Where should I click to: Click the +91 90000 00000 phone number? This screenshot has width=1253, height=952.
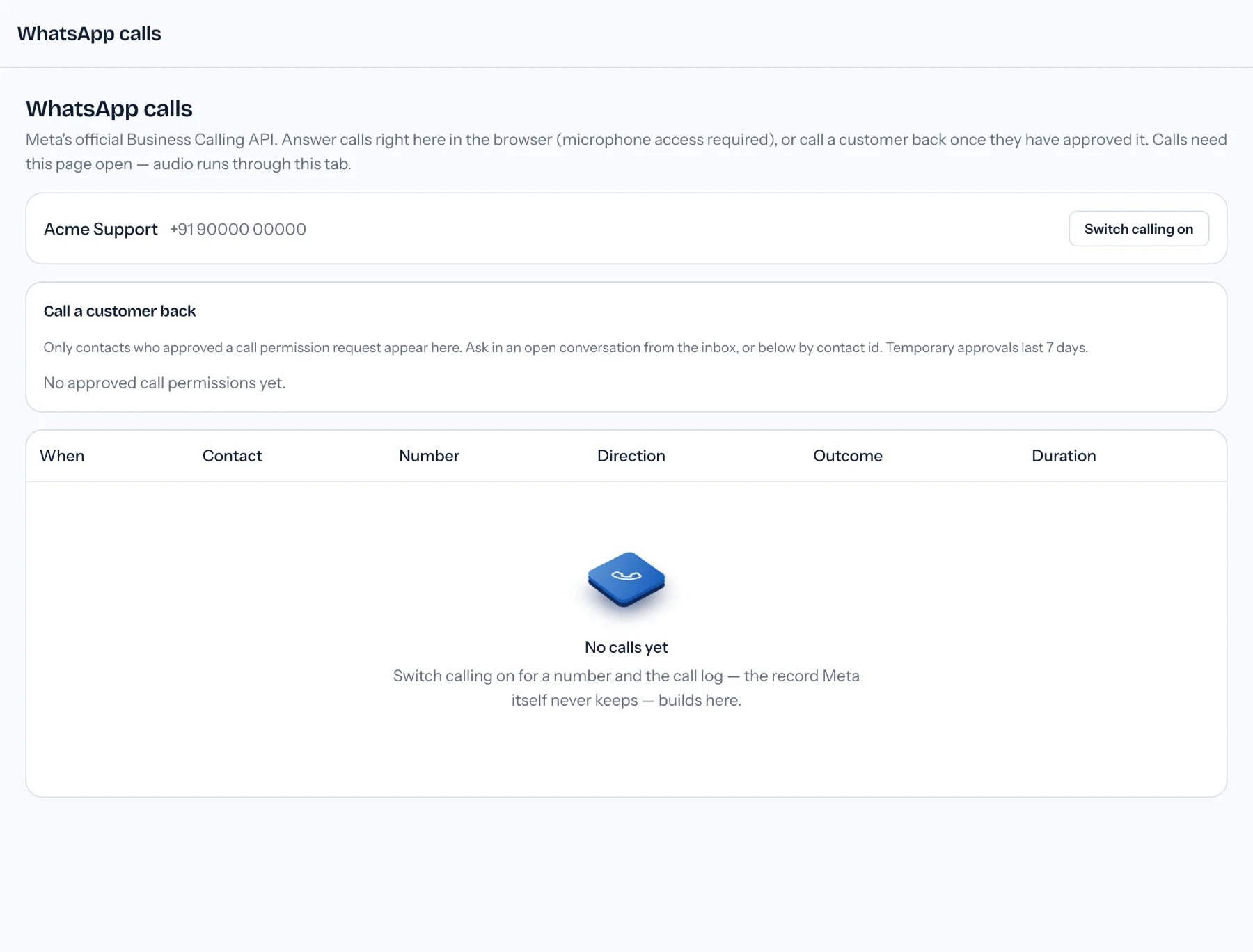(x=238, y=229)
